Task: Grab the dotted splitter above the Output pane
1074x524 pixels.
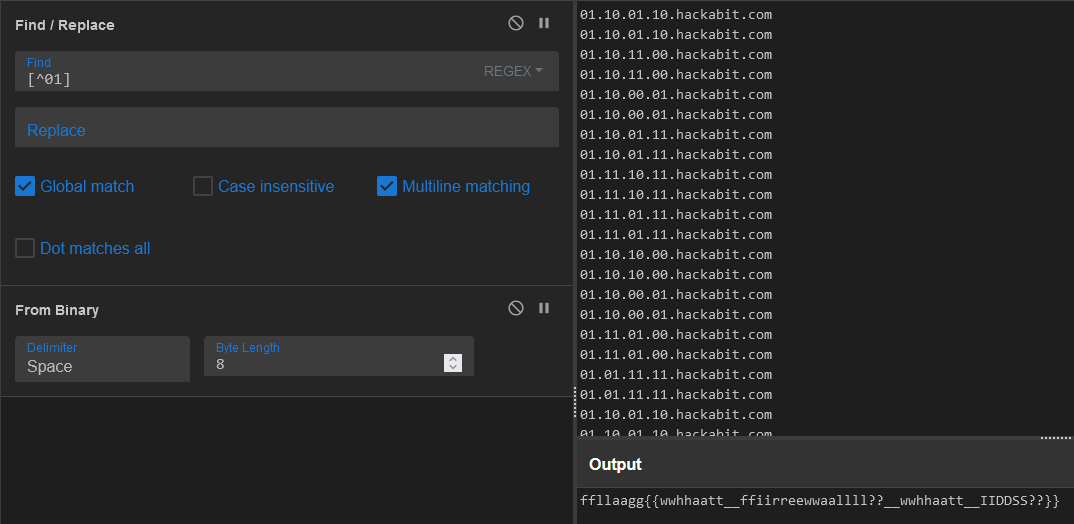Action: click(1055, 438)
